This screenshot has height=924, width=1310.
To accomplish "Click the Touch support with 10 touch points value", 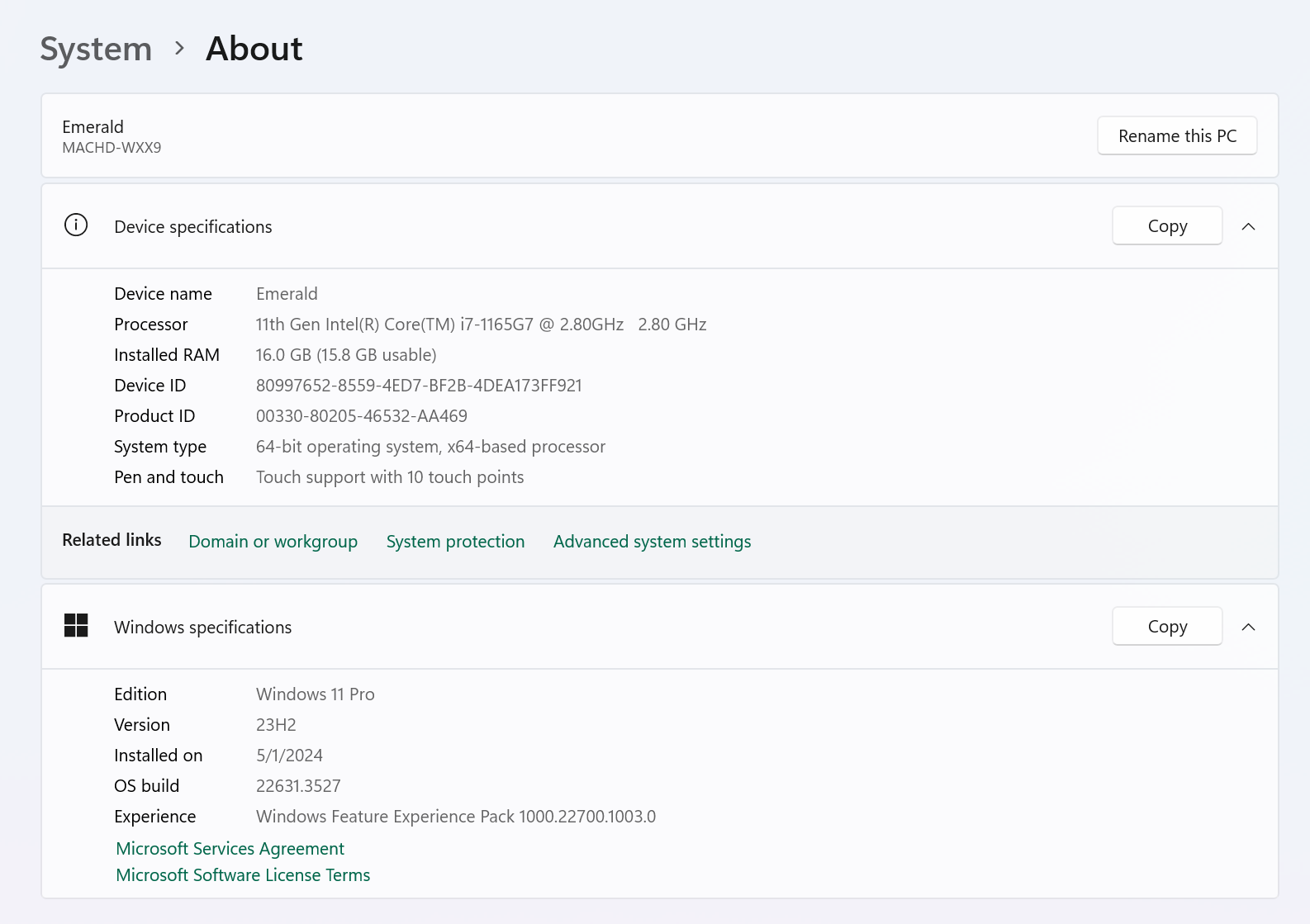I will click(x=390, y=477).
